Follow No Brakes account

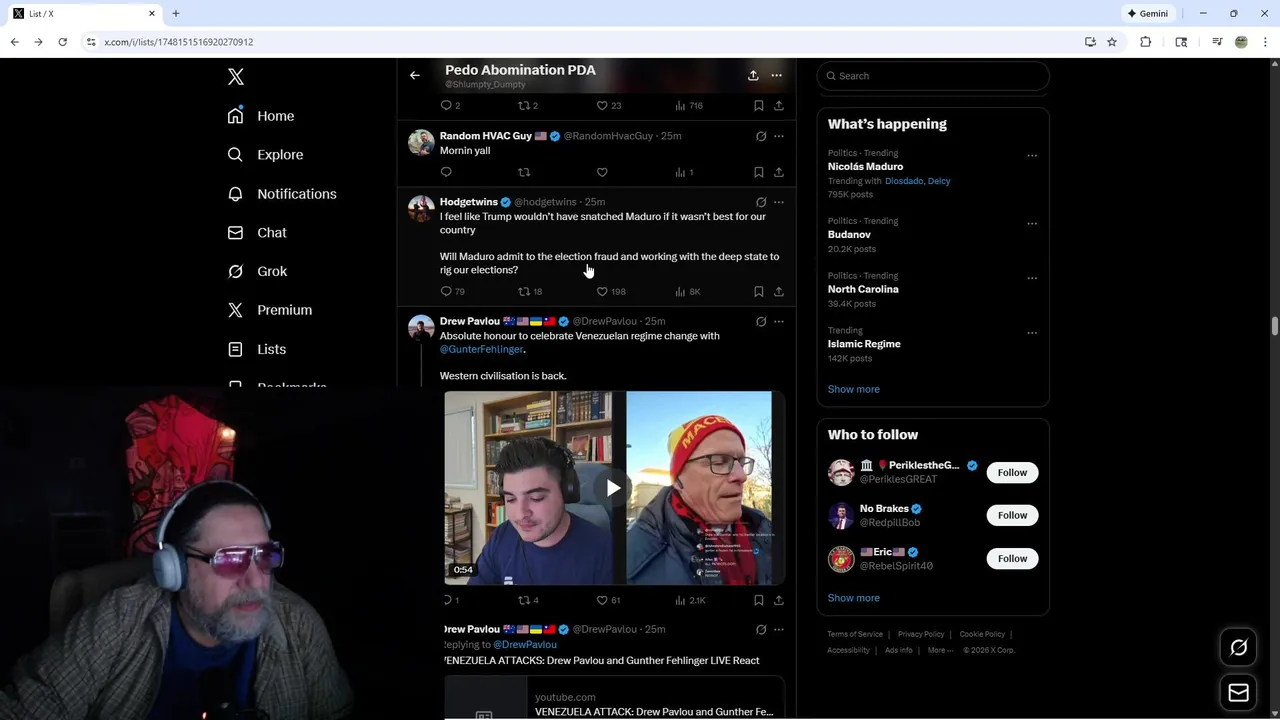click(x=1012, y=516)
